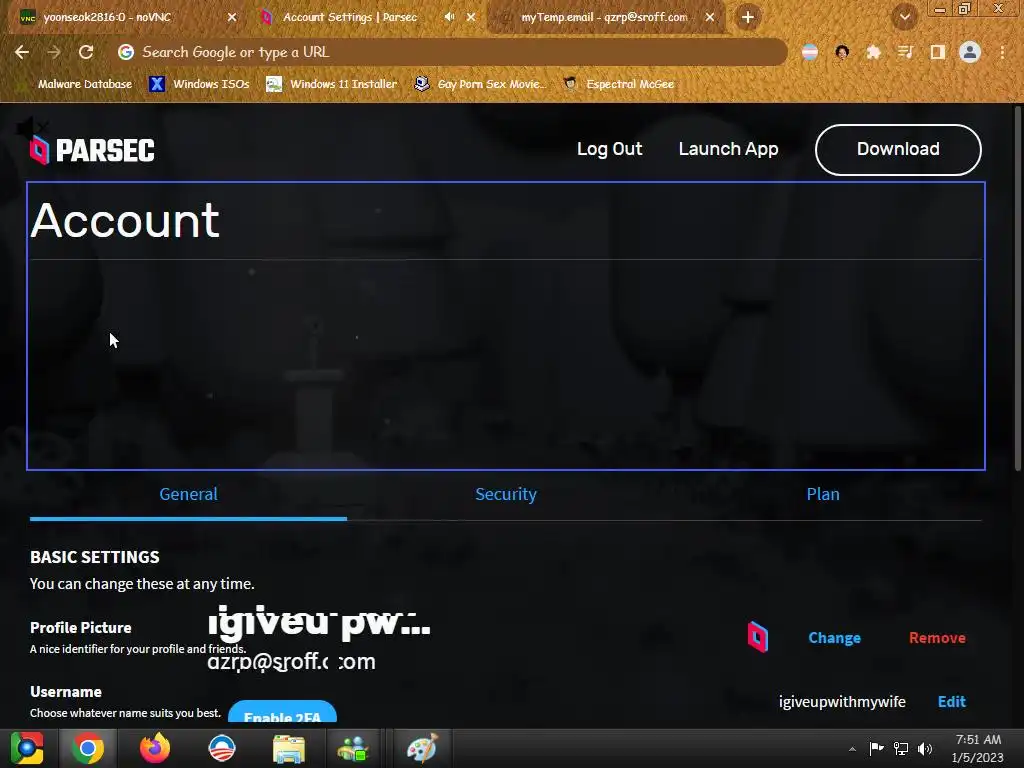Select the Plan settings tab
1024x768 pixels.
[823, 494]
